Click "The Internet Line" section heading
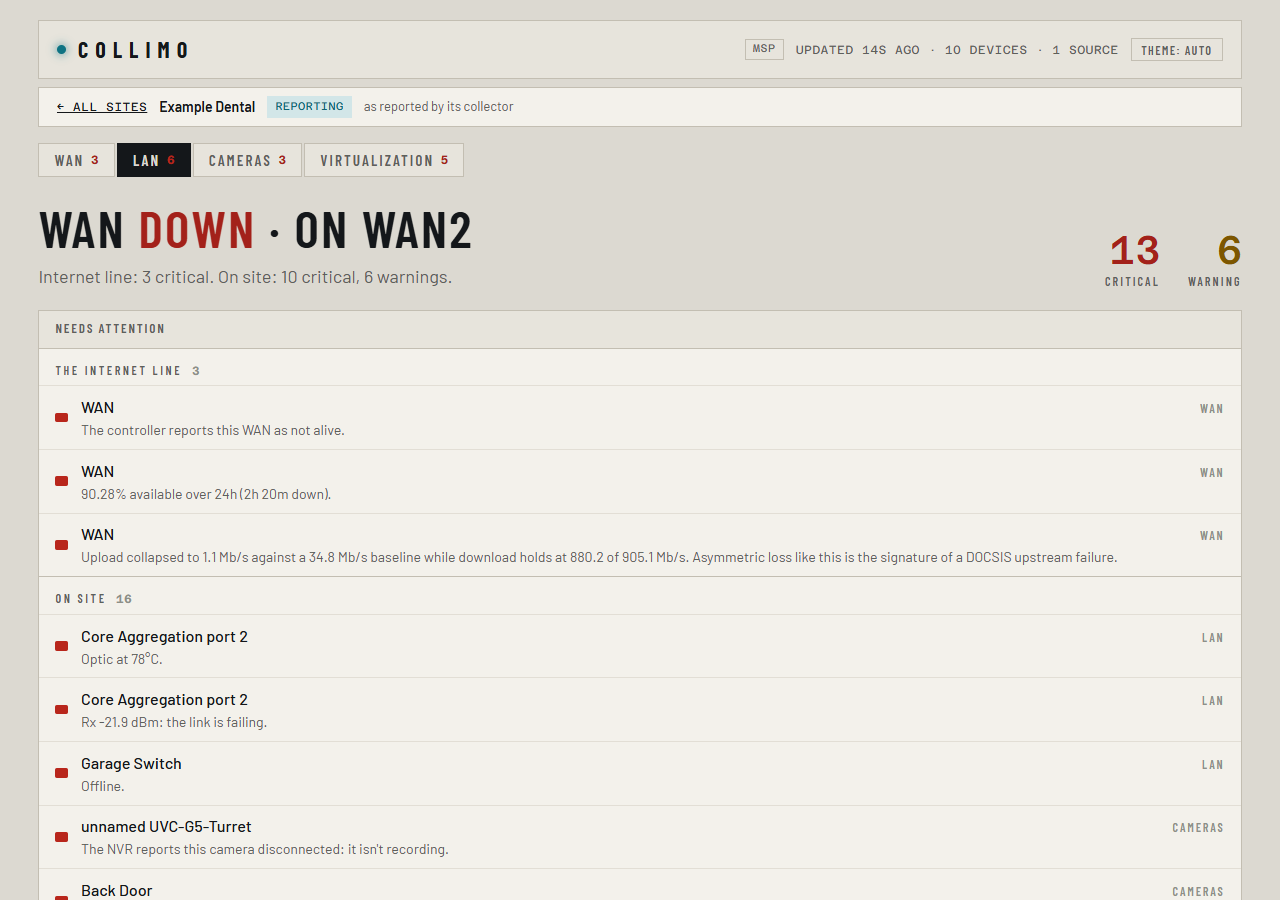The height and width of the screenshot is (900, 1280). [118, 371]
